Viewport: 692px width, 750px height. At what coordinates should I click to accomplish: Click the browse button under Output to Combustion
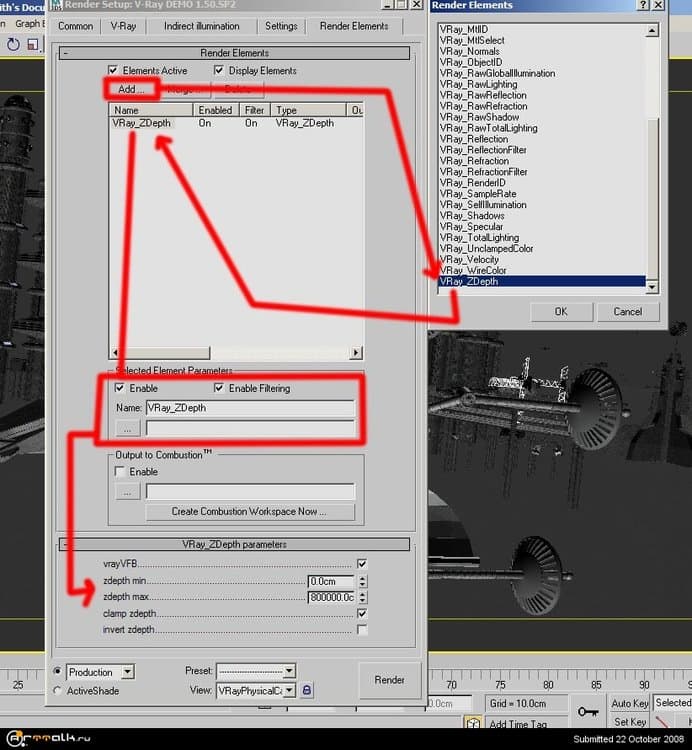point(127,492)
